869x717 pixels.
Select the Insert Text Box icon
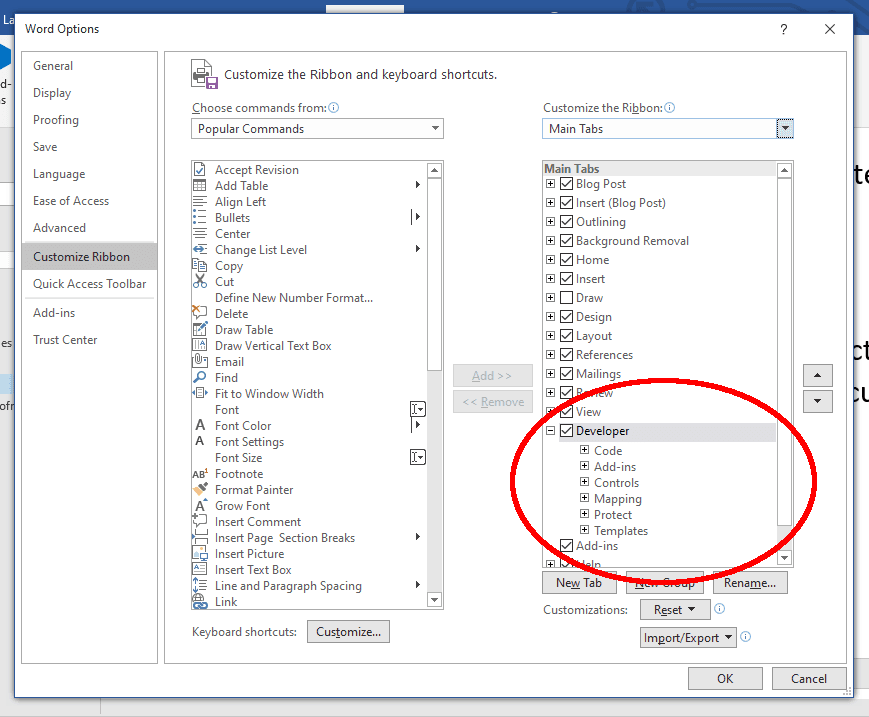[x=200, y=569]
